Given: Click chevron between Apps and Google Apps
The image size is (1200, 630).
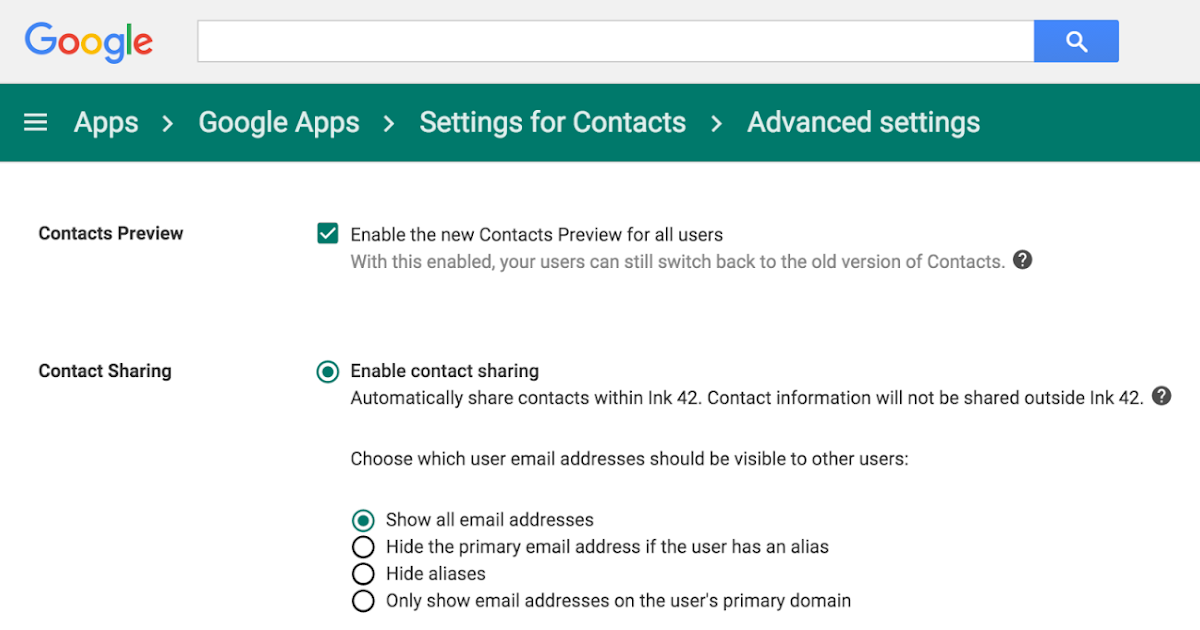Looking at the screenshot, I should click(168, 123).
